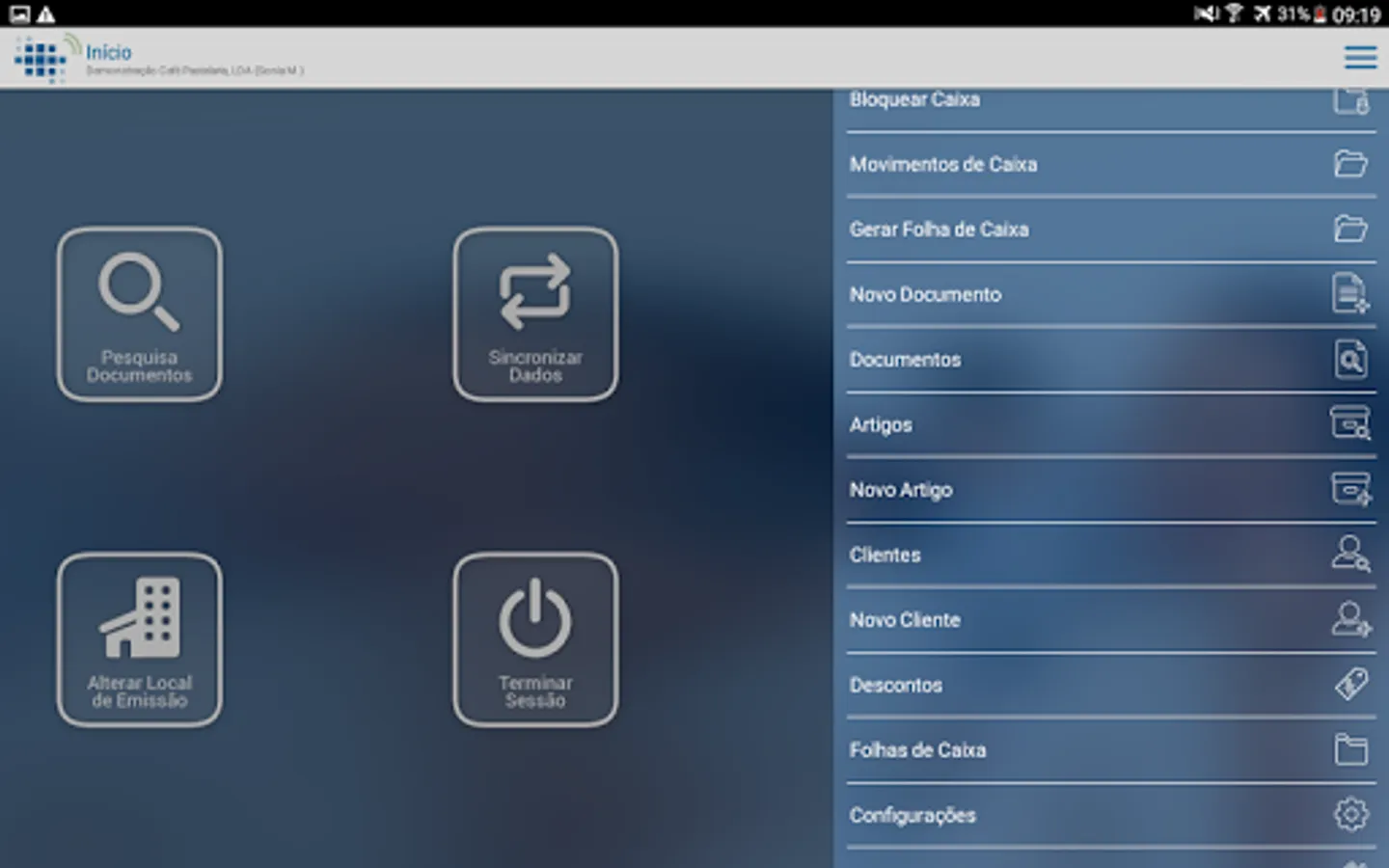Choose Novo Artigo menu entry
The image size is (1389, 868).
coord(1110,490)
